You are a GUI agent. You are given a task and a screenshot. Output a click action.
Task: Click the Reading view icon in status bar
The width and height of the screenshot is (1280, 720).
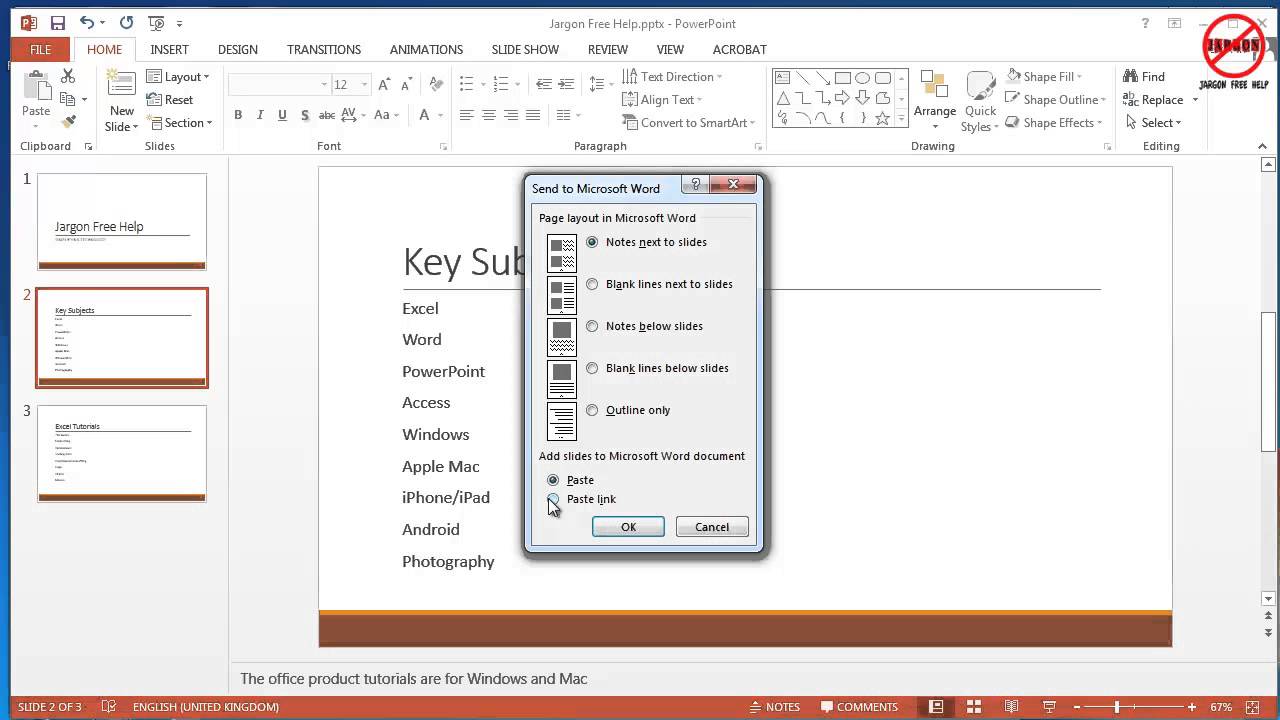coord(1012,707)
